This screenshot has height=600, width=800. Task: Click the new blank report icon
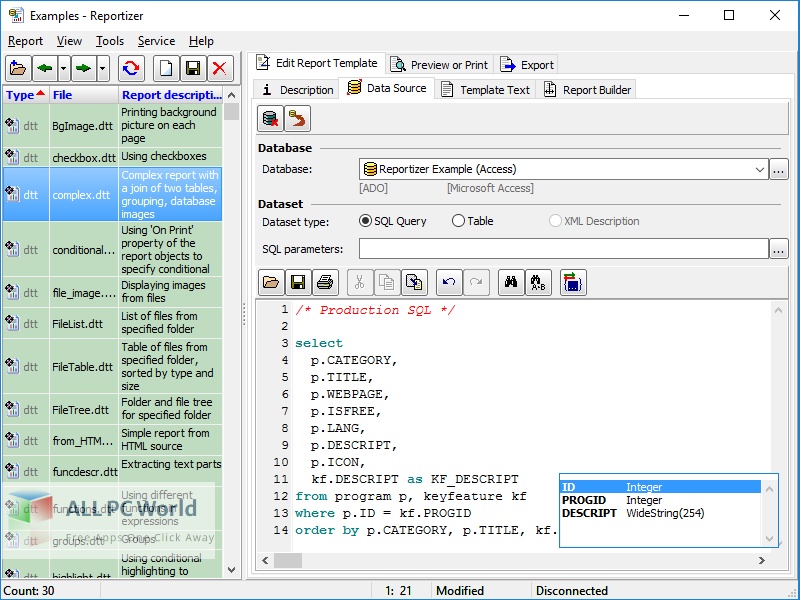[x=167, y=68]
